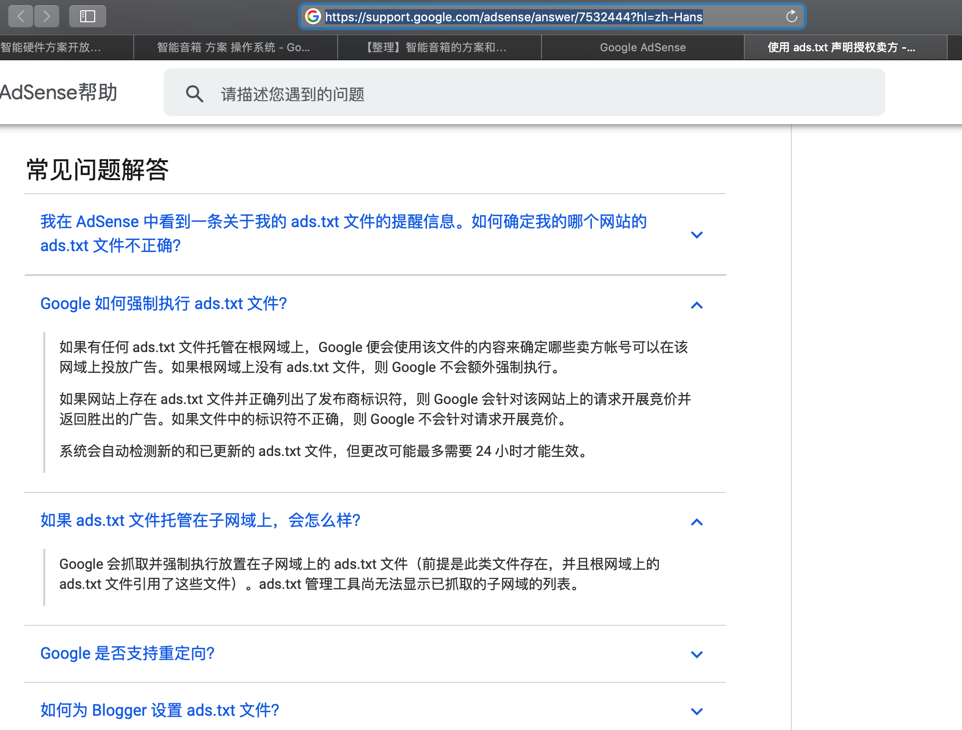Image resolution: width=962 pixels, height=730 pixels.
Task: Click paragraph starting 如果网站上存在 ads.txt
Action: click(x=375, y=409)
